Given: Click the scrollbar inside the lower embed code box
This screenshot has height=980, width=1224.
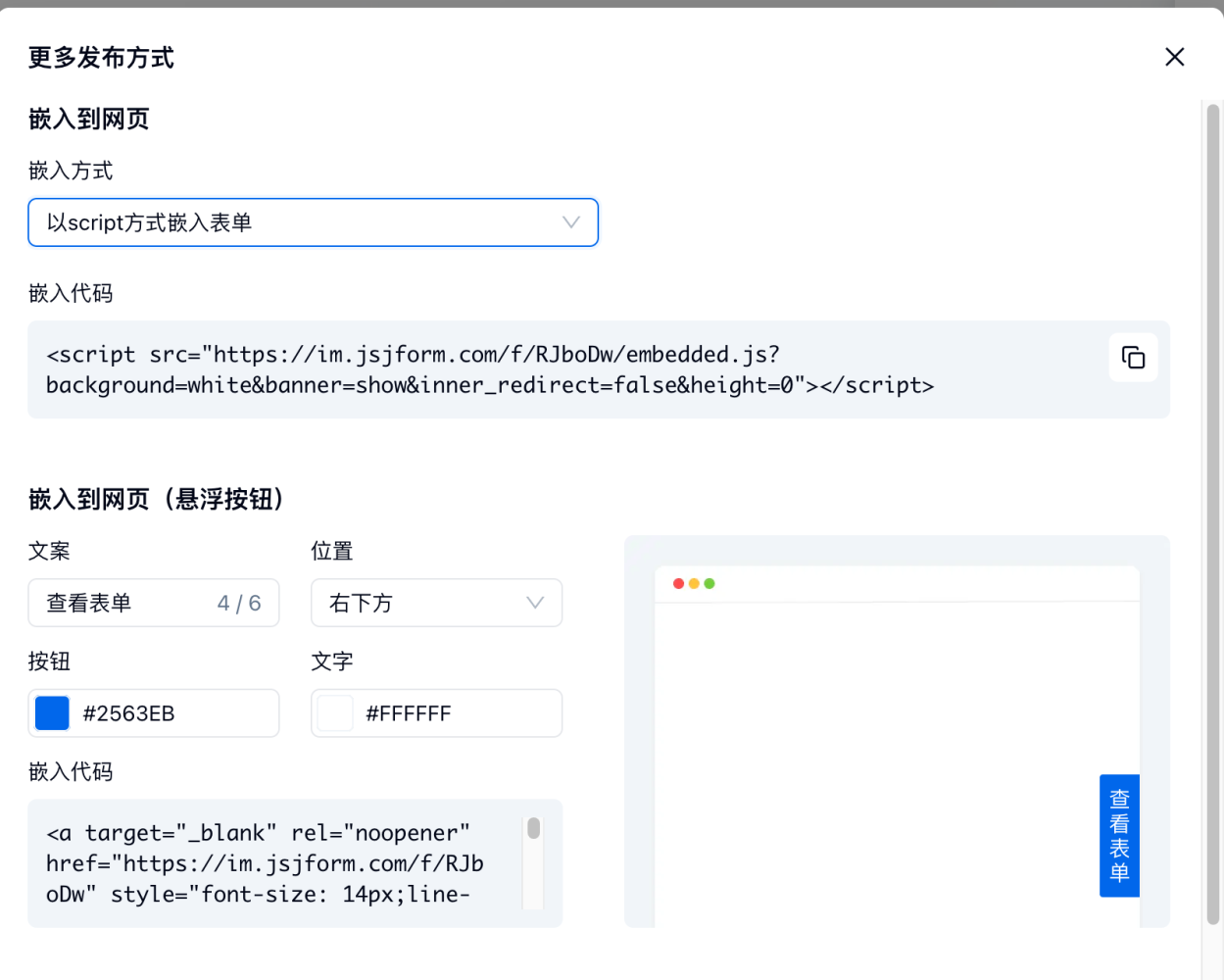Looking at the screenshot, I should [x=533, y=830].
